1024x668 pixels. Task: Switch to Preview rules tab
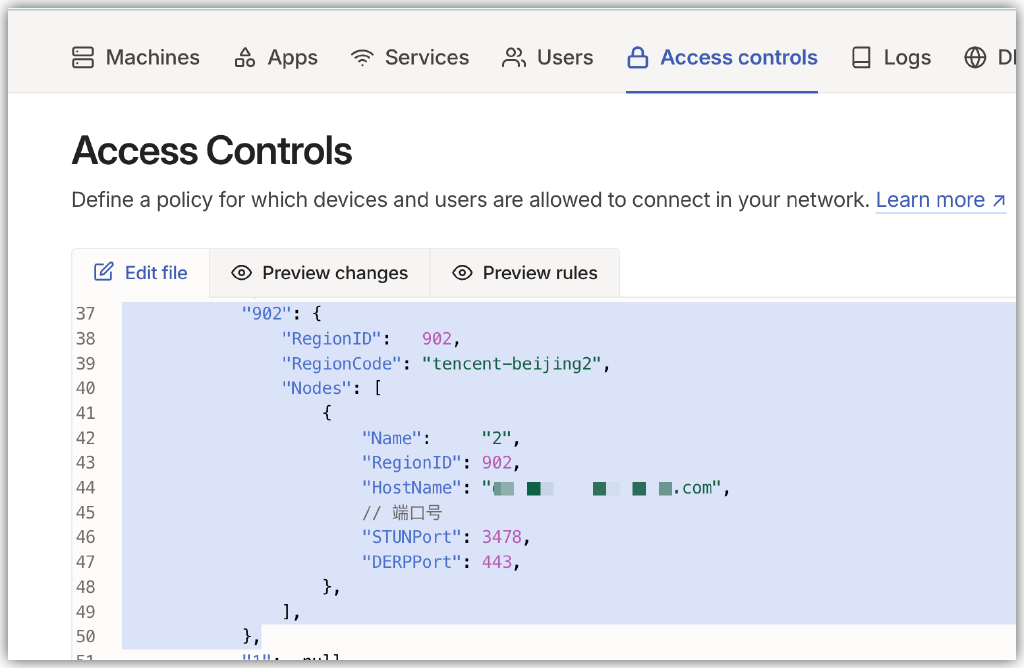[x=539, y=273]
